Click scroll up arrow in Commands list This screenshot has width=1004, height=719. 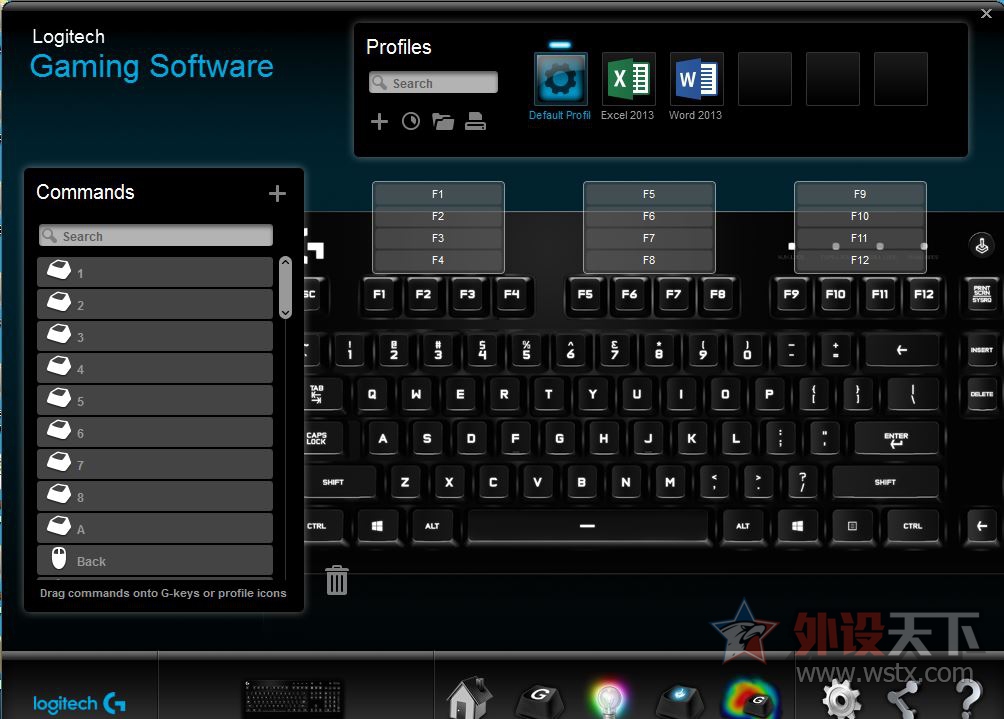tap(286, 262)
